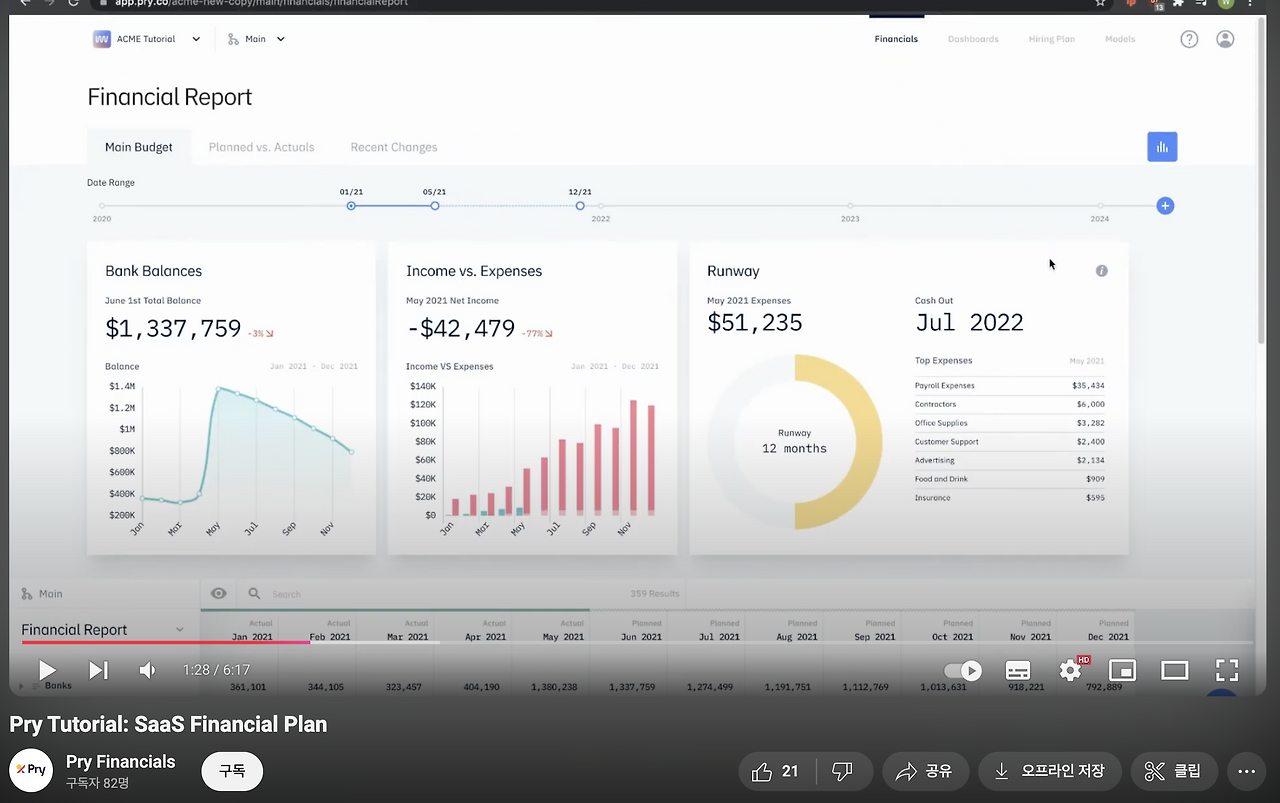The width and height of the screenshot is (1280, 803).
Task: Click the Runway card info icon
Action: coord(1102,271)
